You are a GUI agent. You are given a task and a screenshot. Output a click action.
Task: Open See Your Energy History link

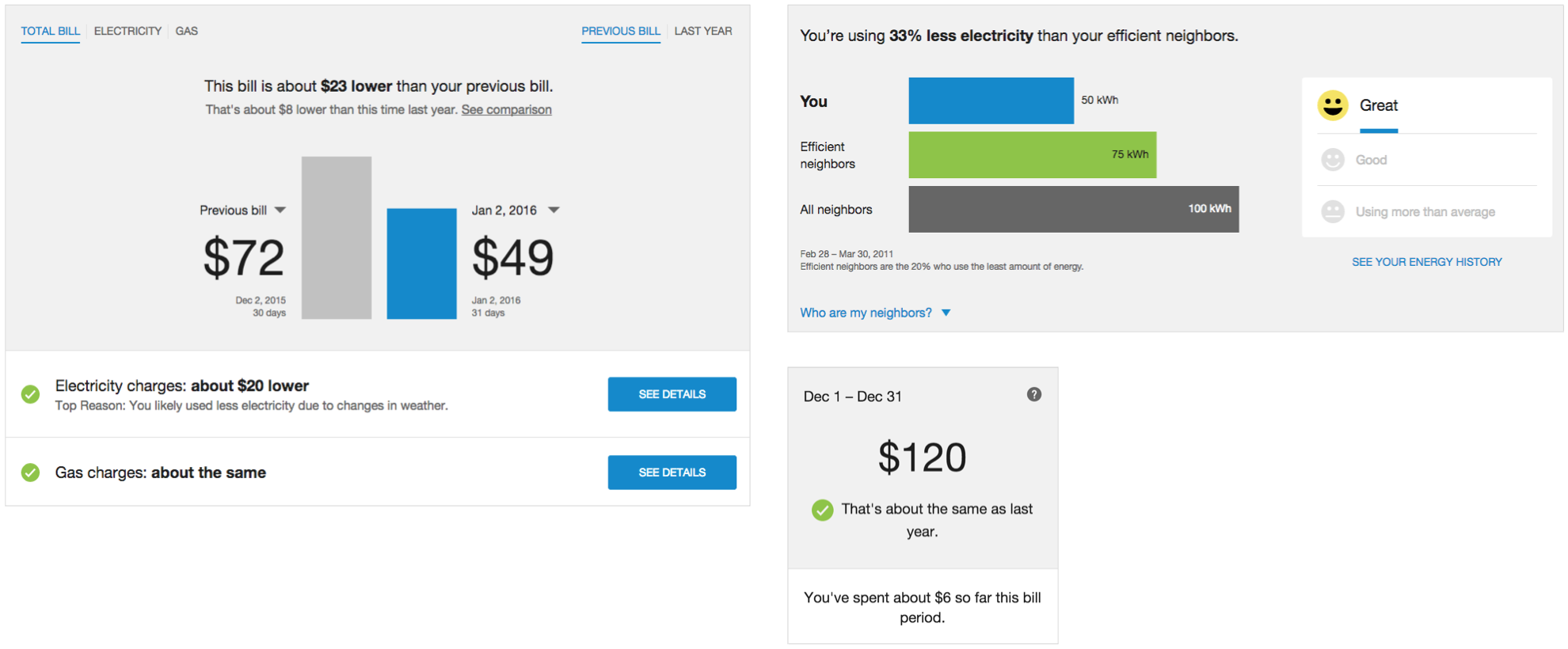pos(1427,262)
